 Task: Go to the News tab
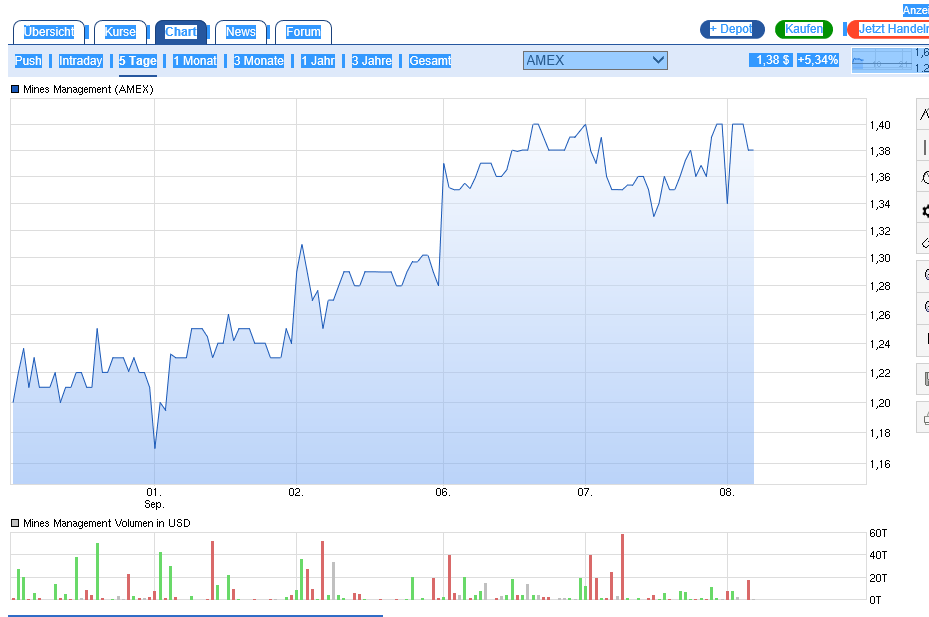click(241, 32)
